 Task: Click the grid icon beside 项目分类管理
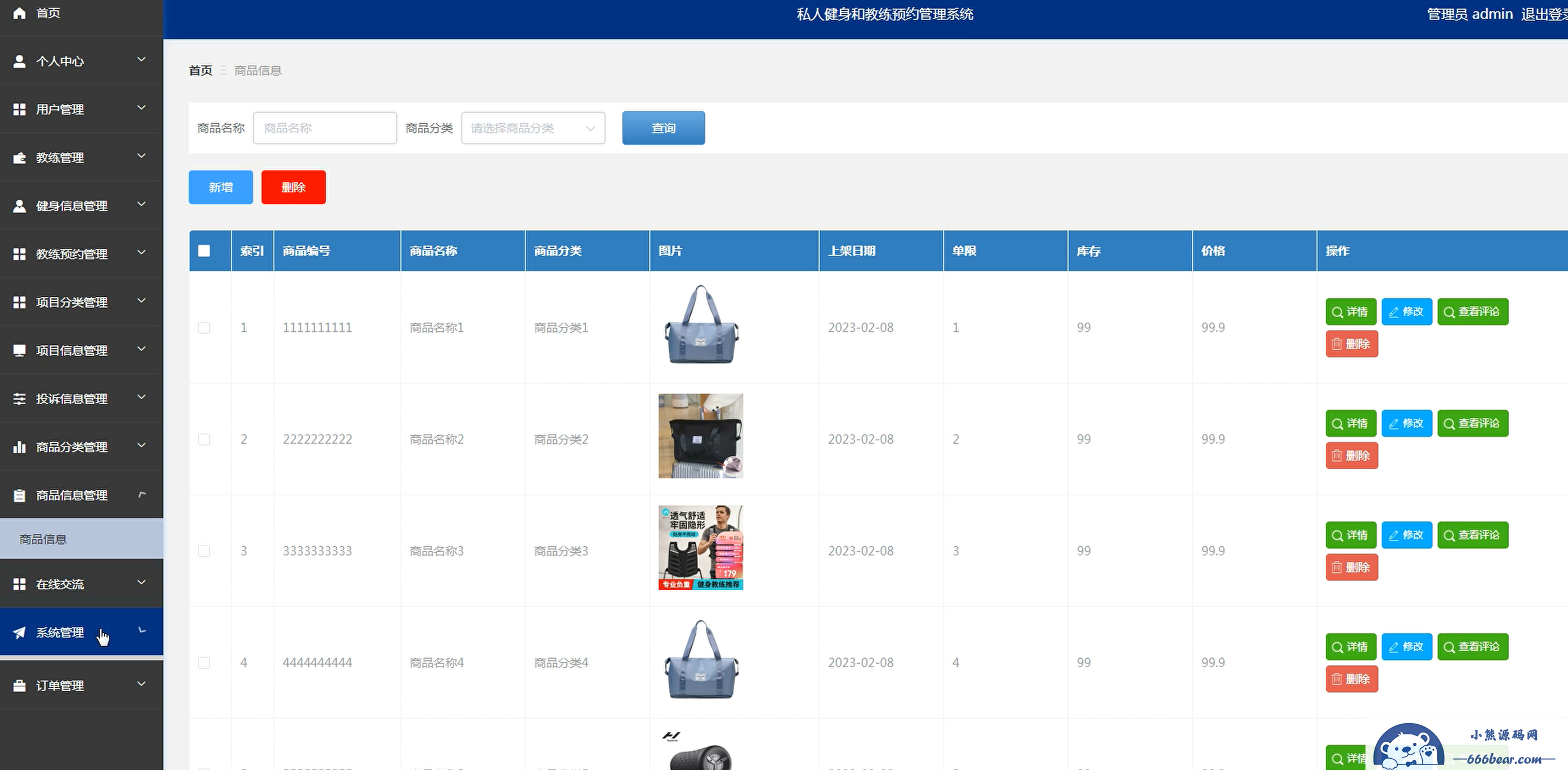19,302
